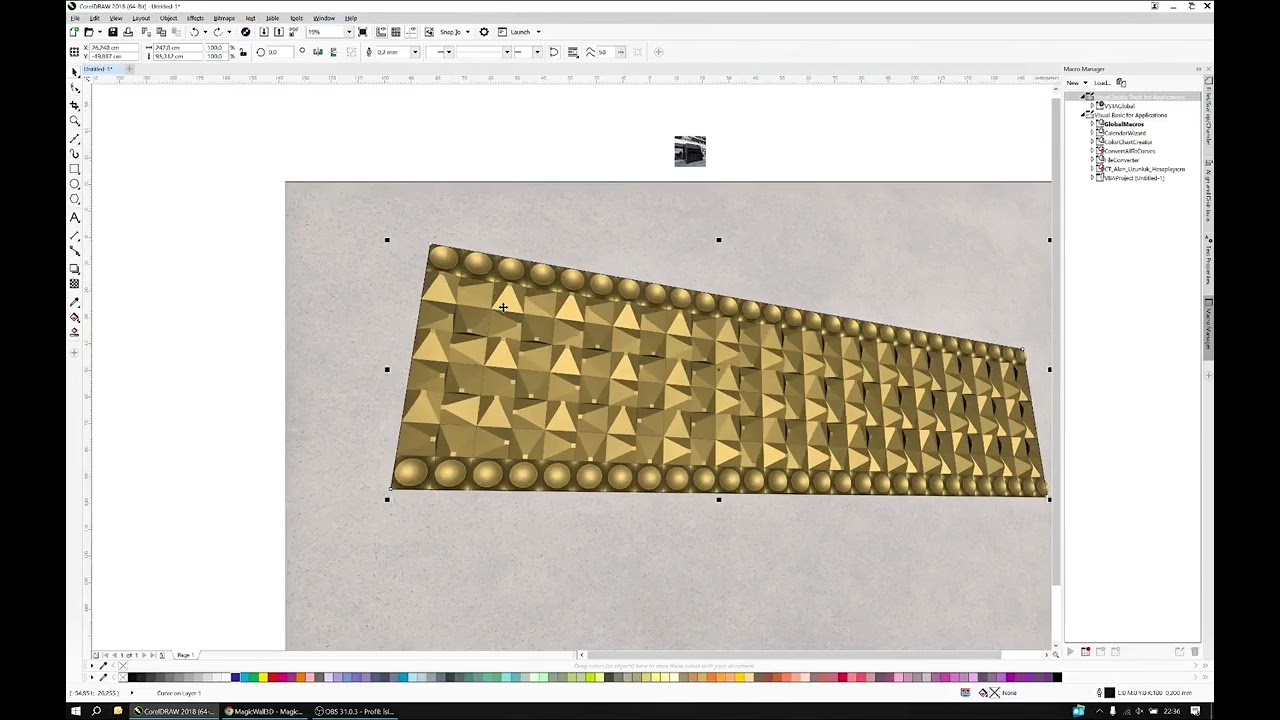Click the Windows Start button
This screenshot has width=1280, height=720.
75,711
